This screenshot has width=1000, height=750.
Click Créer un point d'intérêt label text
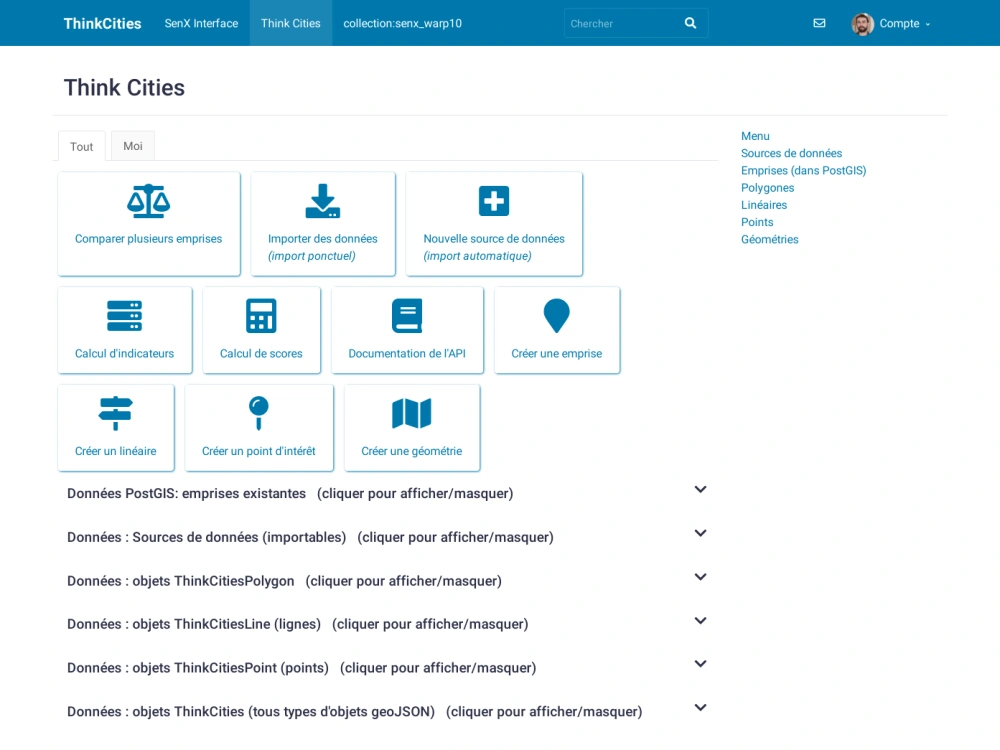point(258,451)
